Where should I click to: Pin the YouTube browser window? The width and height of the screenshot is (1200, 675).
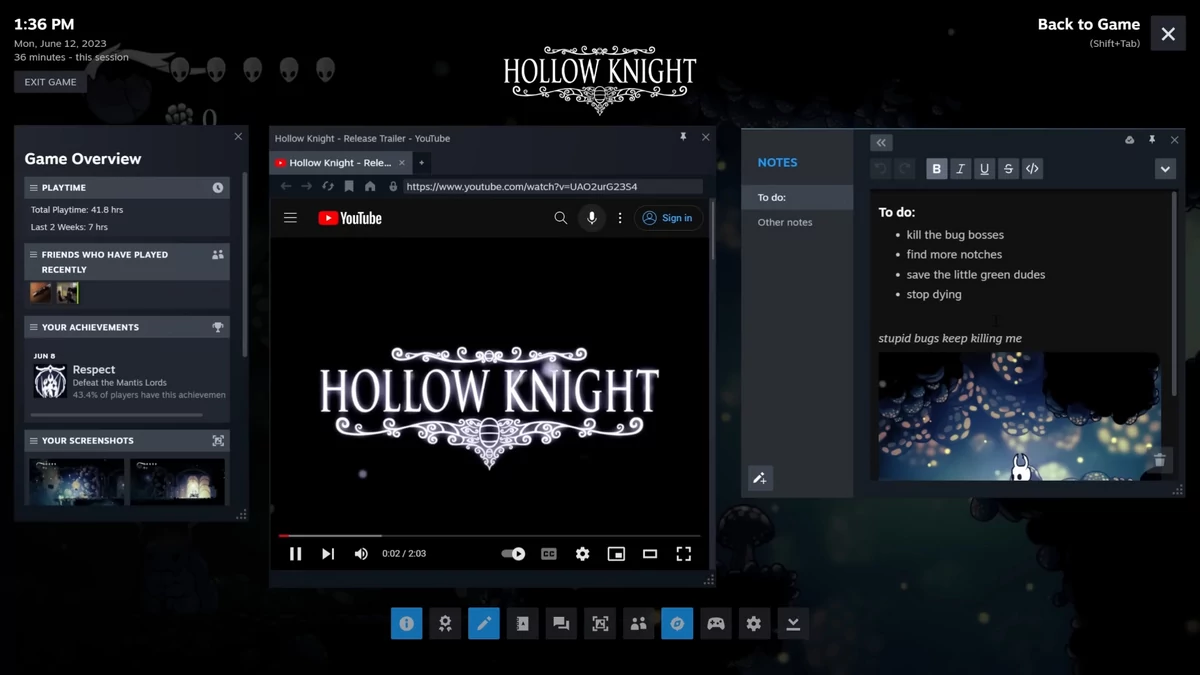(683, 137)
